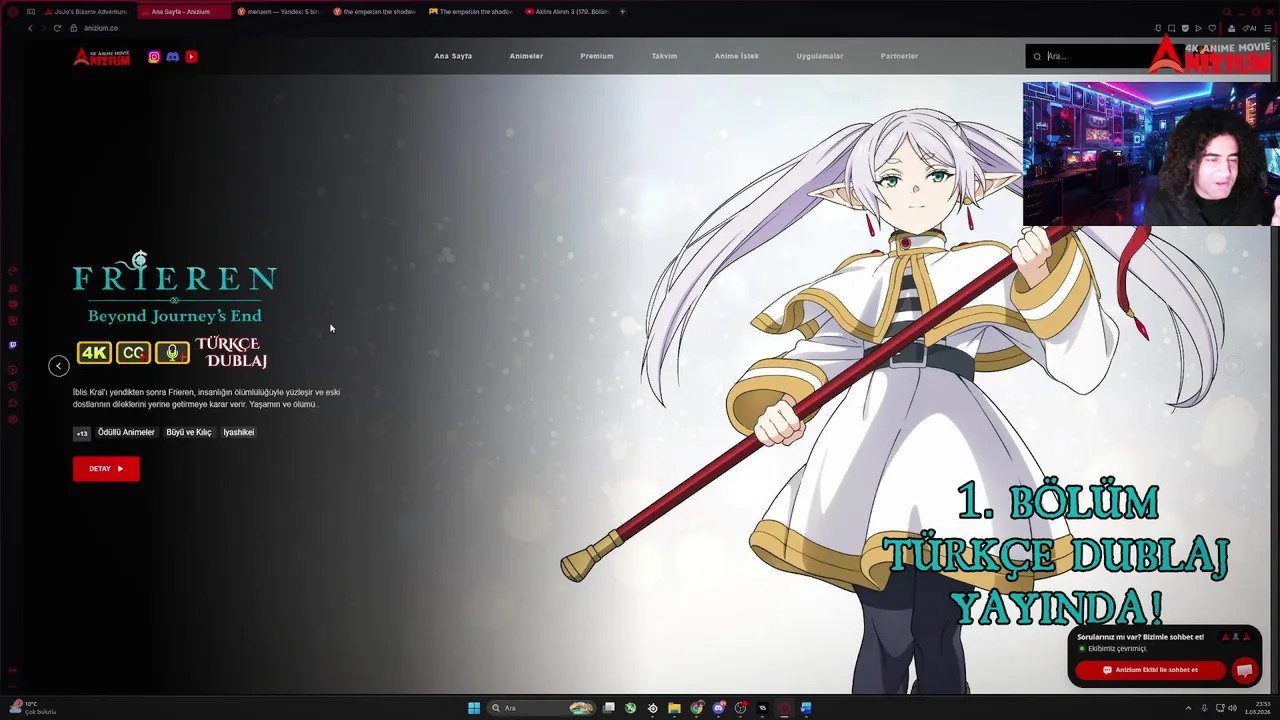
Task: Expand +13 additional genre tags
Action: tap(82, 433)
